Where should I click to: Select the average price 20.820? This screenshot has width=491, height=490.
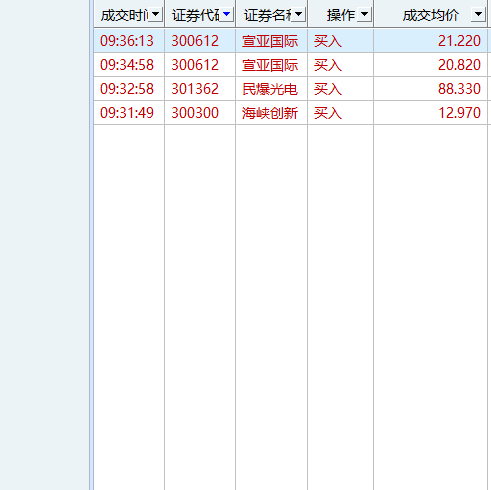click(459, 65)
